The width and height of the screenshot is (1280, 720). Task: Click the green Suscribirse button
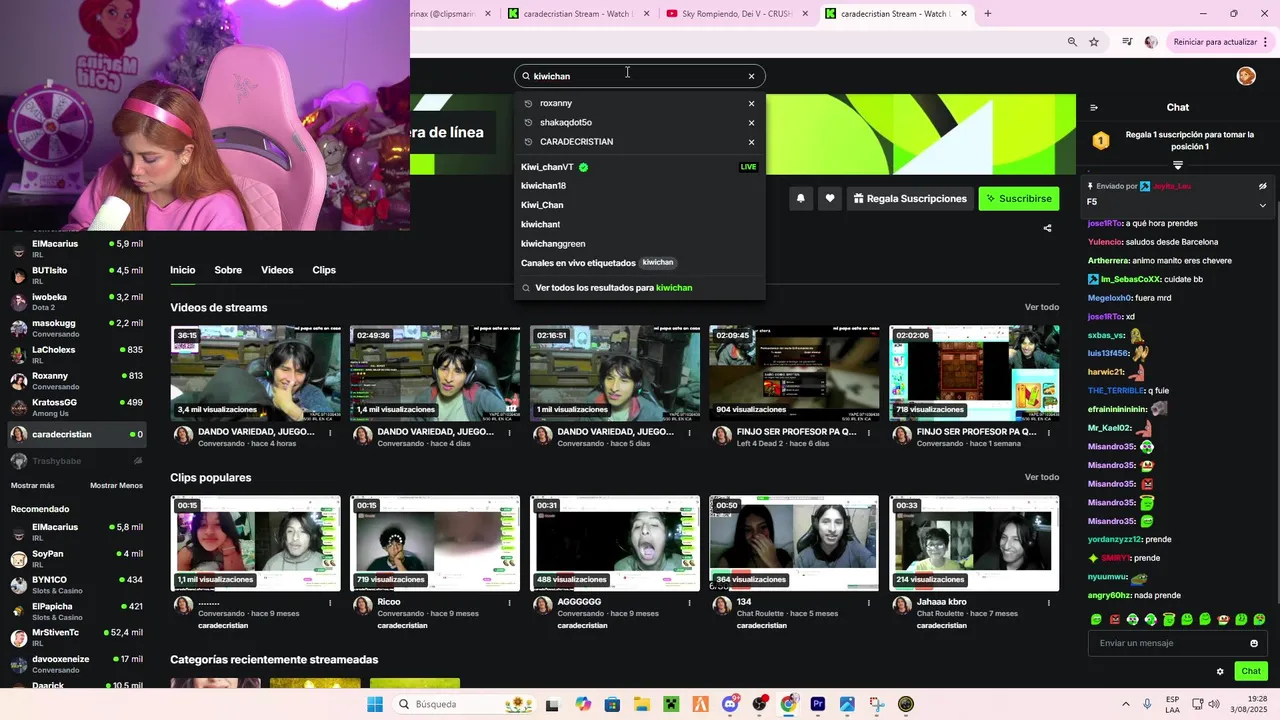coord(1018,198)
